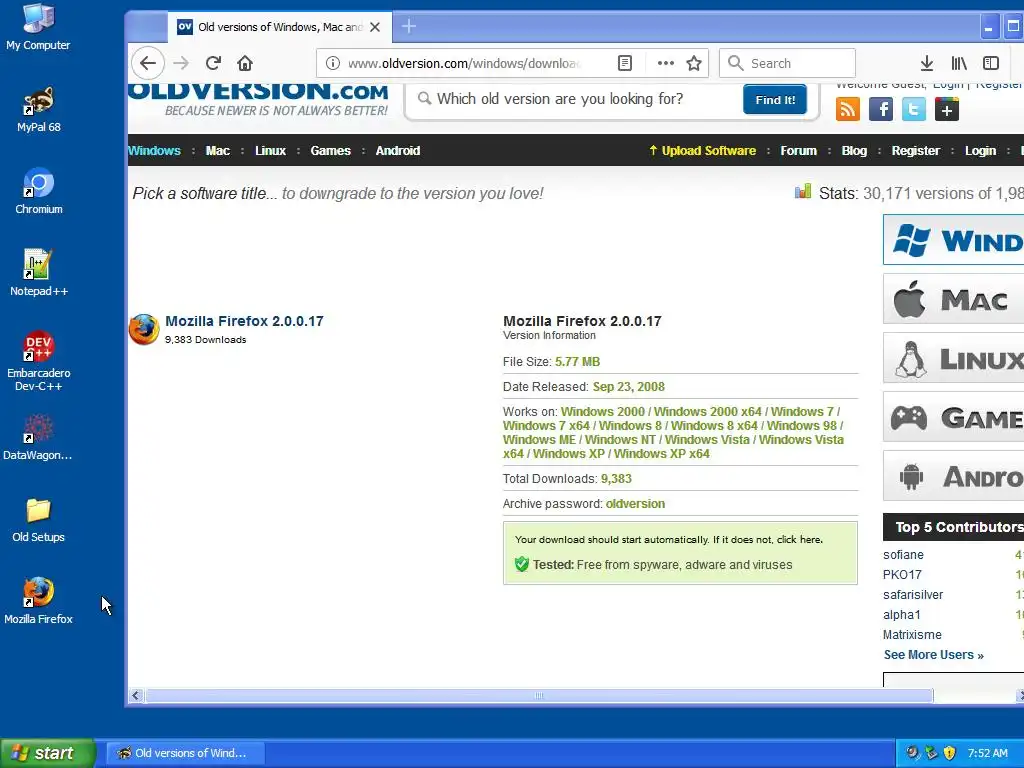Select DataWagon desktop shortcut

pyautogui.click(x=37, y=437)
